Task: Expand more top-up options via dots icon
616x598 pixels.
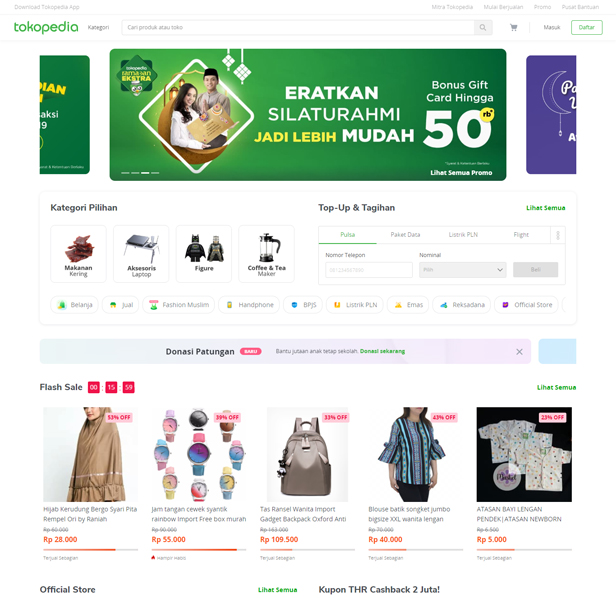Action: [558, 235]
